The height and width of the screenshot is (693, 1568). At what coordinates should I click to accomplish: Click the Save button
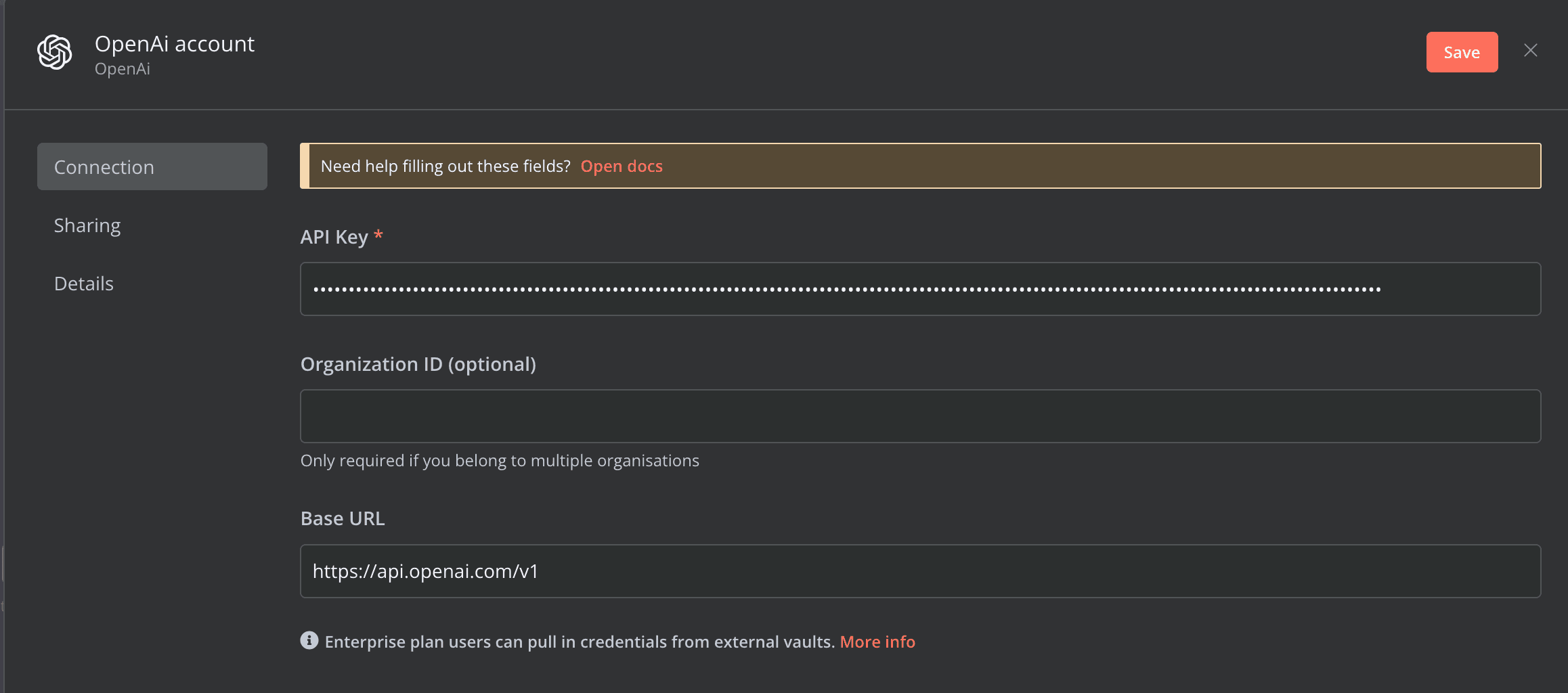point(1462,52)
